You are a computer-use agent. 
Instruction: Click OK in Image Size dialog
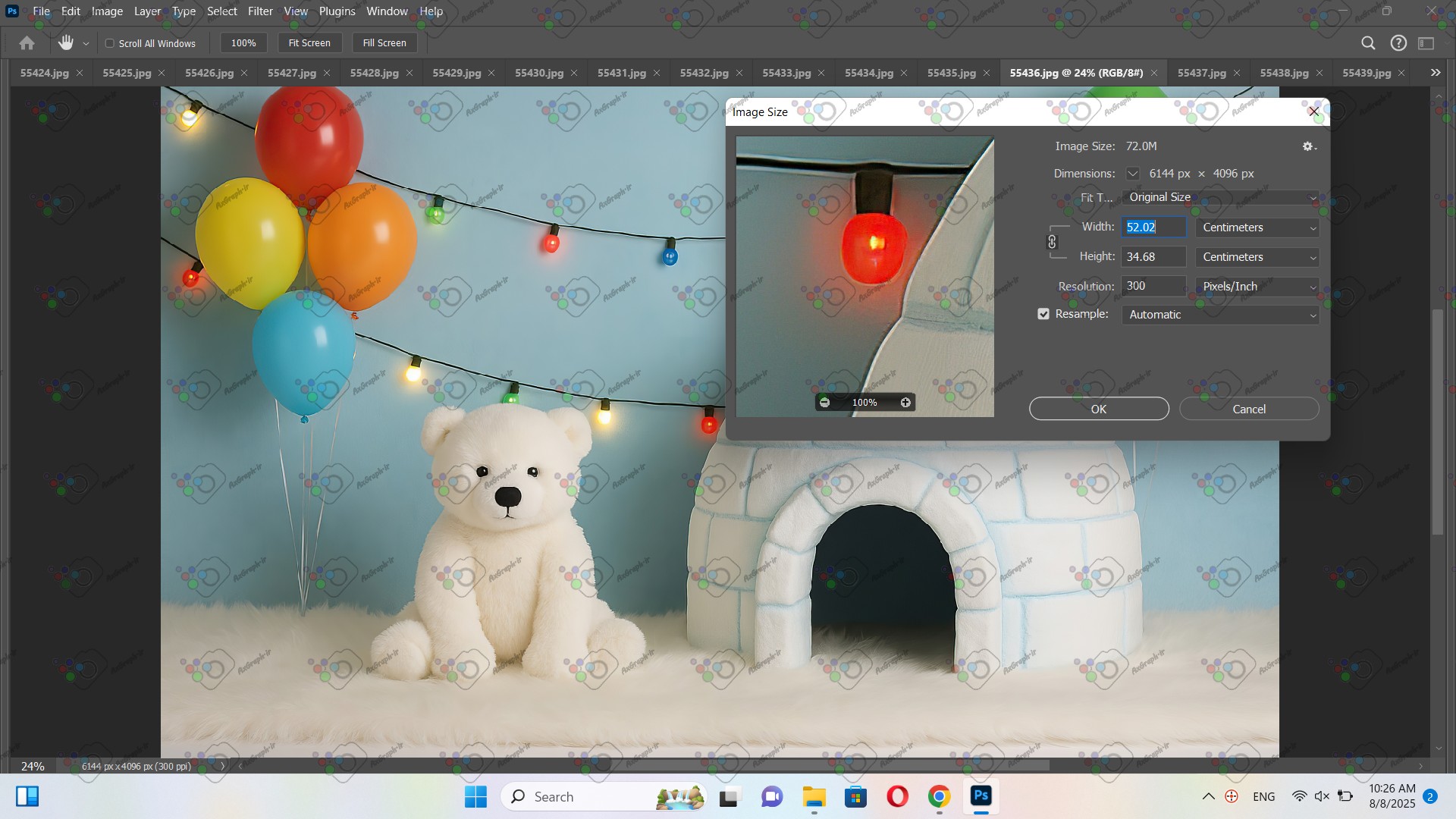1098,409
